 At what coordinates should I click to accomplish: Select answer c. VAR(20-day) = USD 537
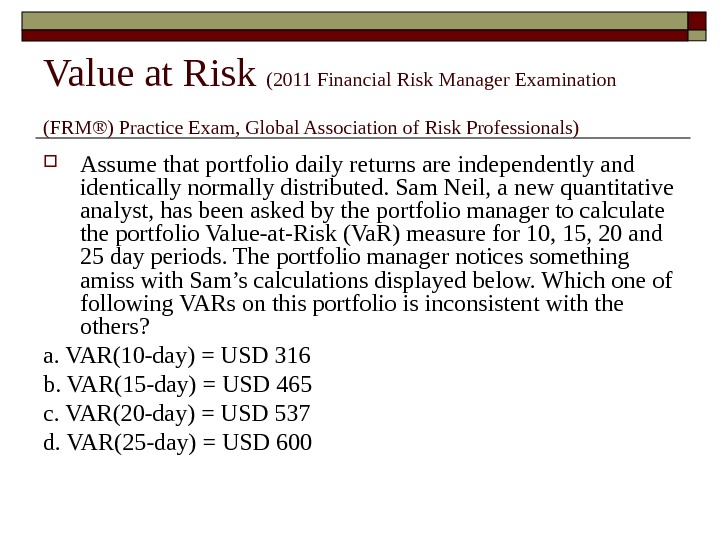177,413
